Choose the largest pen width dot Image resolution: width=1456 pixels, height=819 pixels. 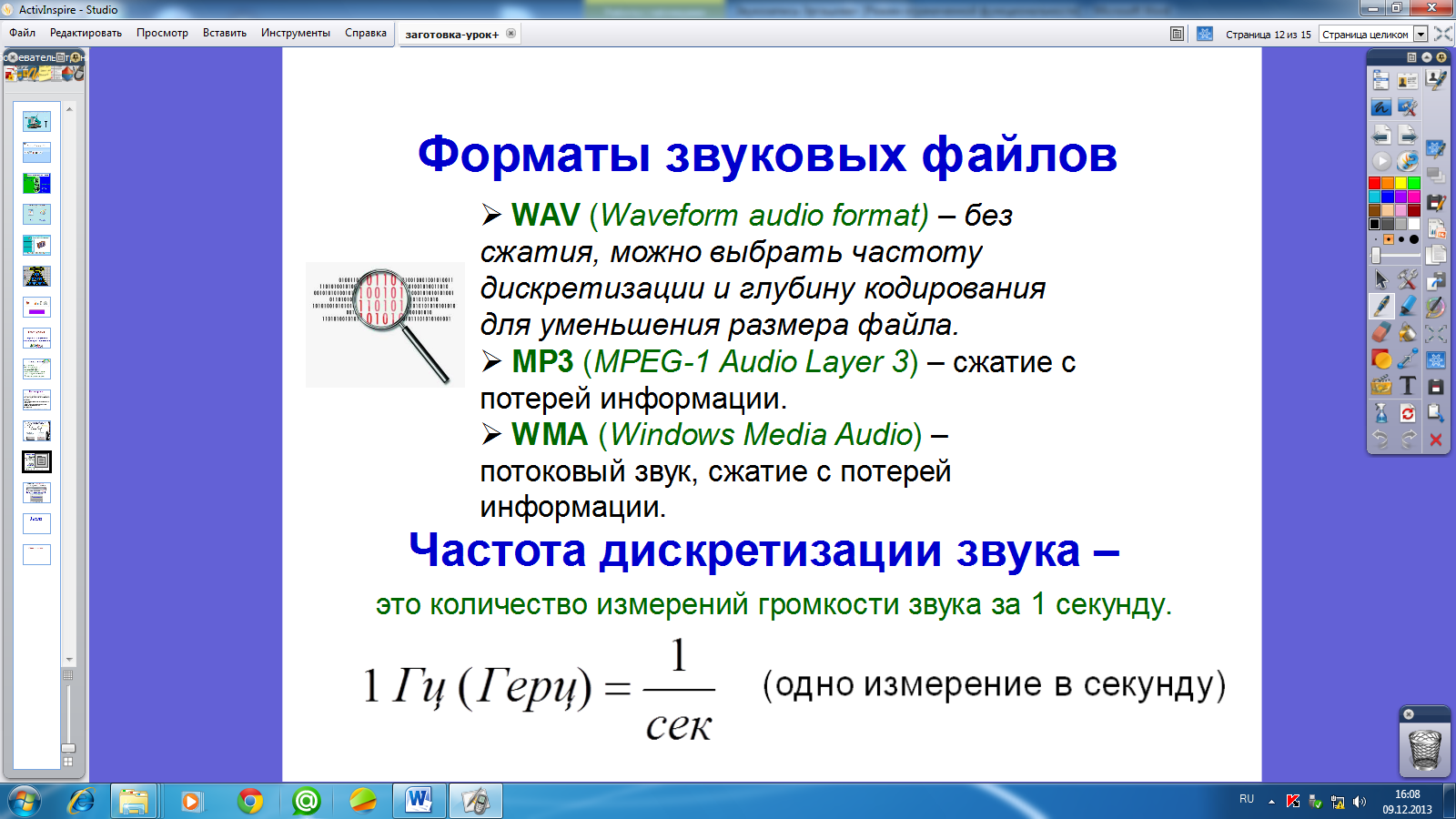(x=1414, y=239)
